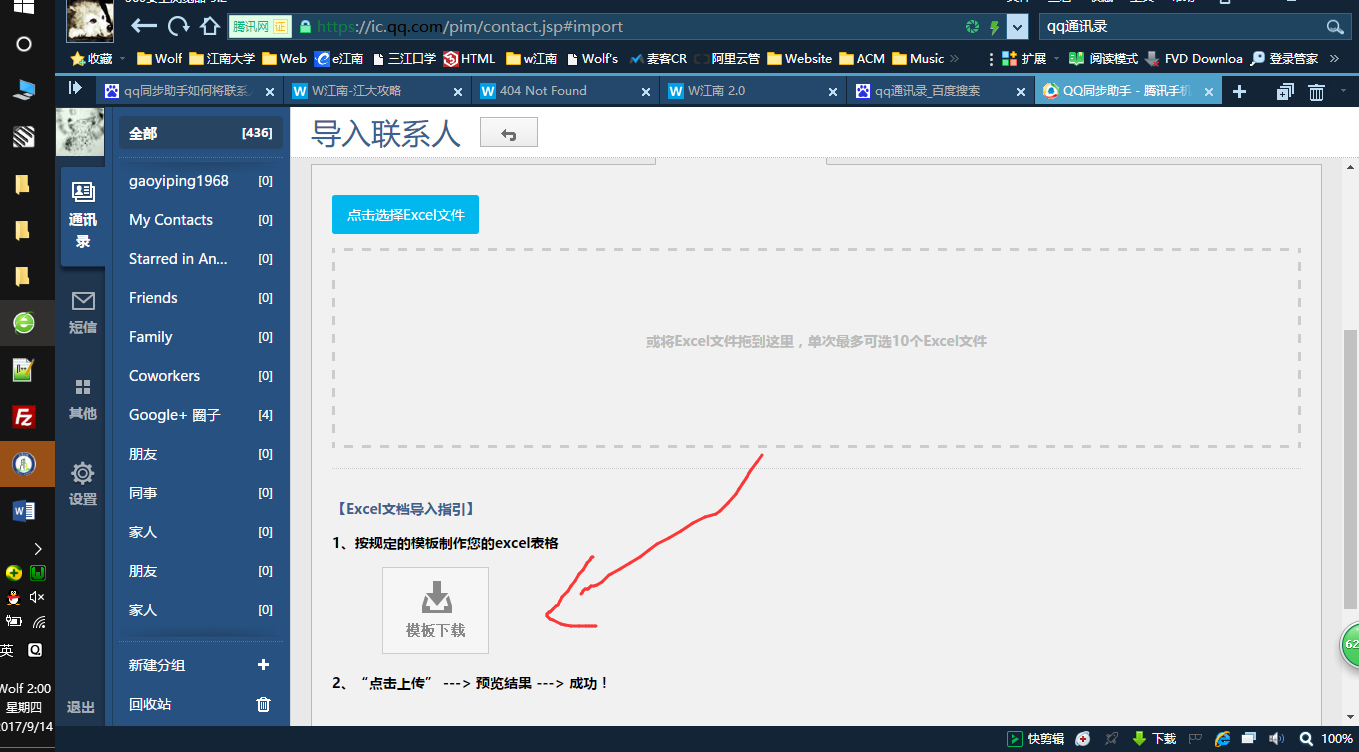
Task: Toggle 阅读模式 reading mode in toolbar
Action: pyautogui.click(x=1102, y=59)
